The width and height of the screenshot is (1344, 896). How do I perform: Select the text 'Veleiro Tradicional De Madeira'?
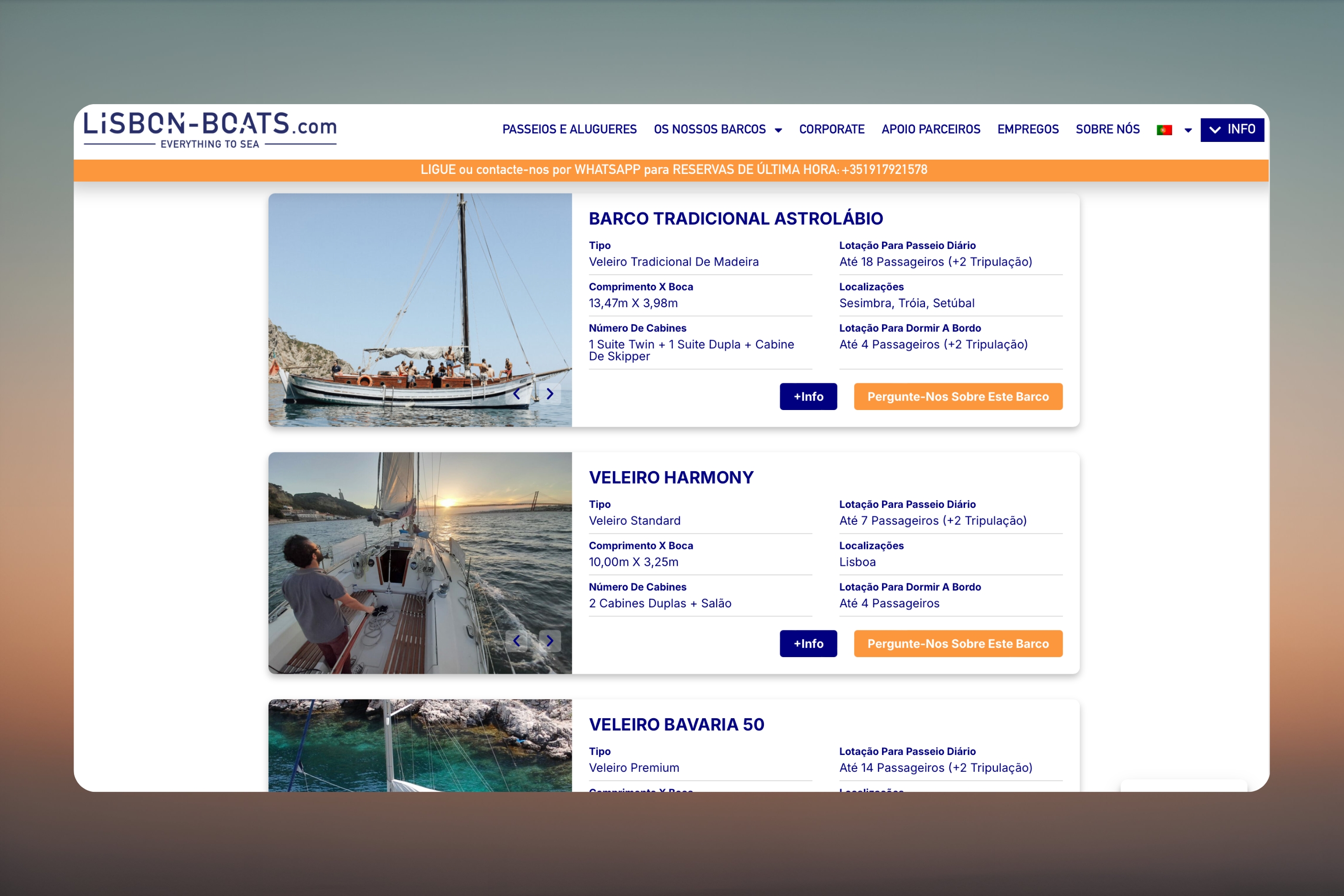tap(673, 262)
